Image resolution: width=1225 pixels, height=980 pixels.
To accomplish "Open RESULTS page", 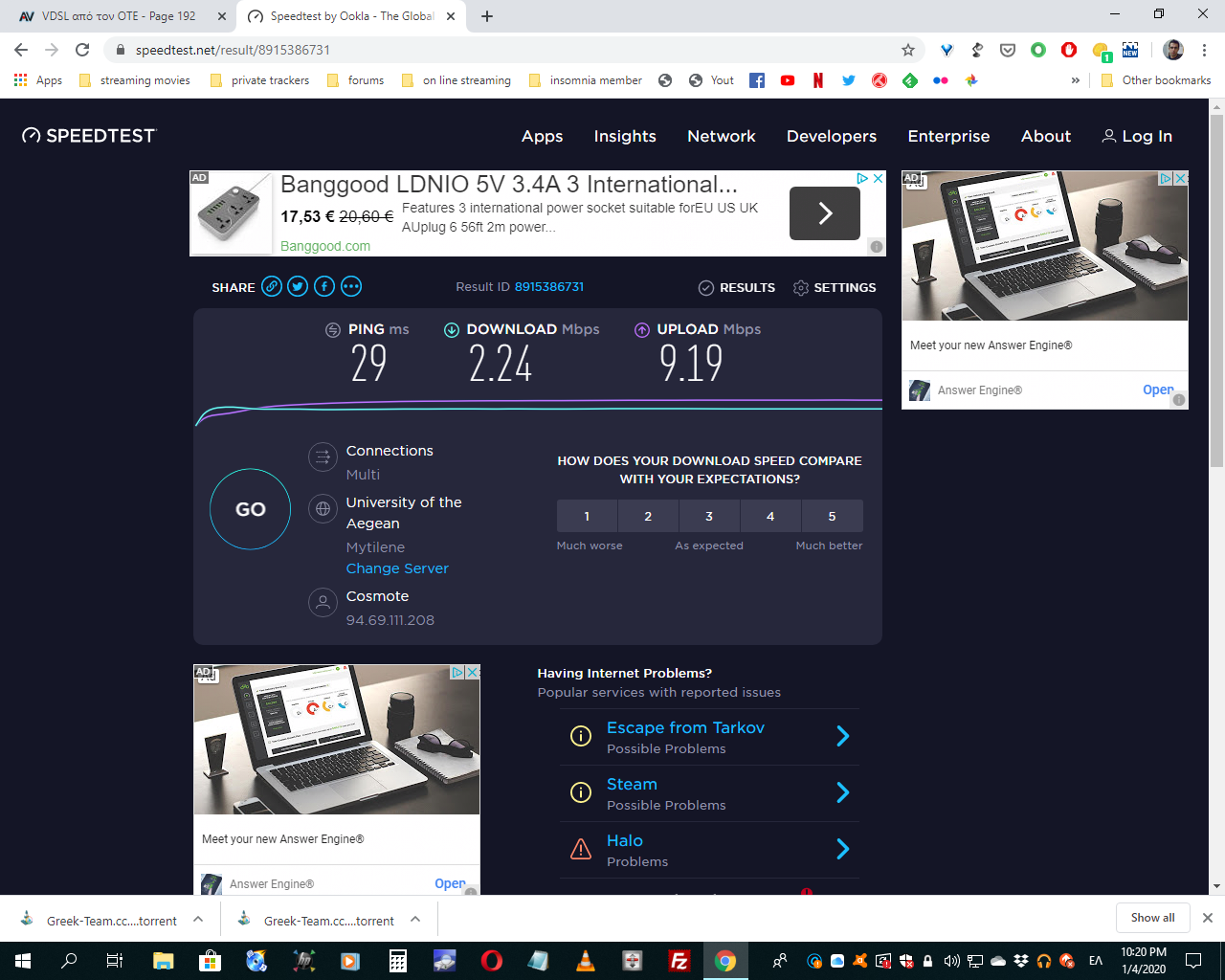I will pos(737,287).
